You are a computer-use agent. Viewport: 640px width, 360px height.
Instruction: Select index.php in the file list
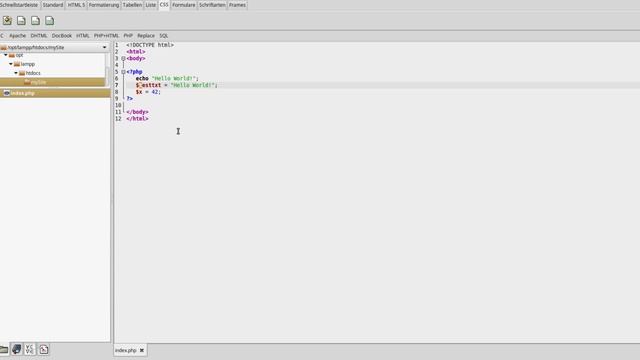pos(55,93)
